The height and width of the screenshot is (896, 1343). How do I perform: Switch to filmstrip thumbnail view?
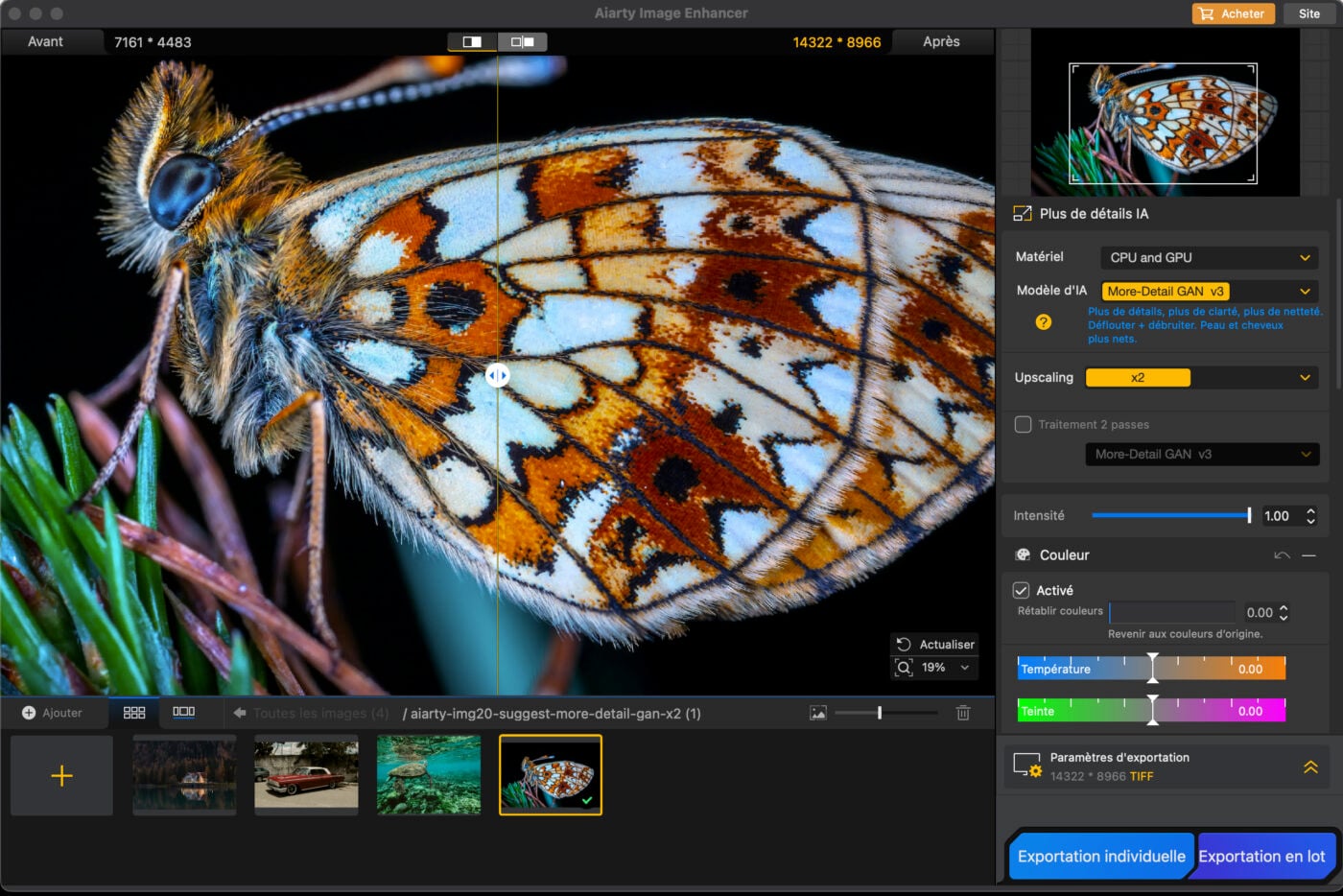[183, 713]
